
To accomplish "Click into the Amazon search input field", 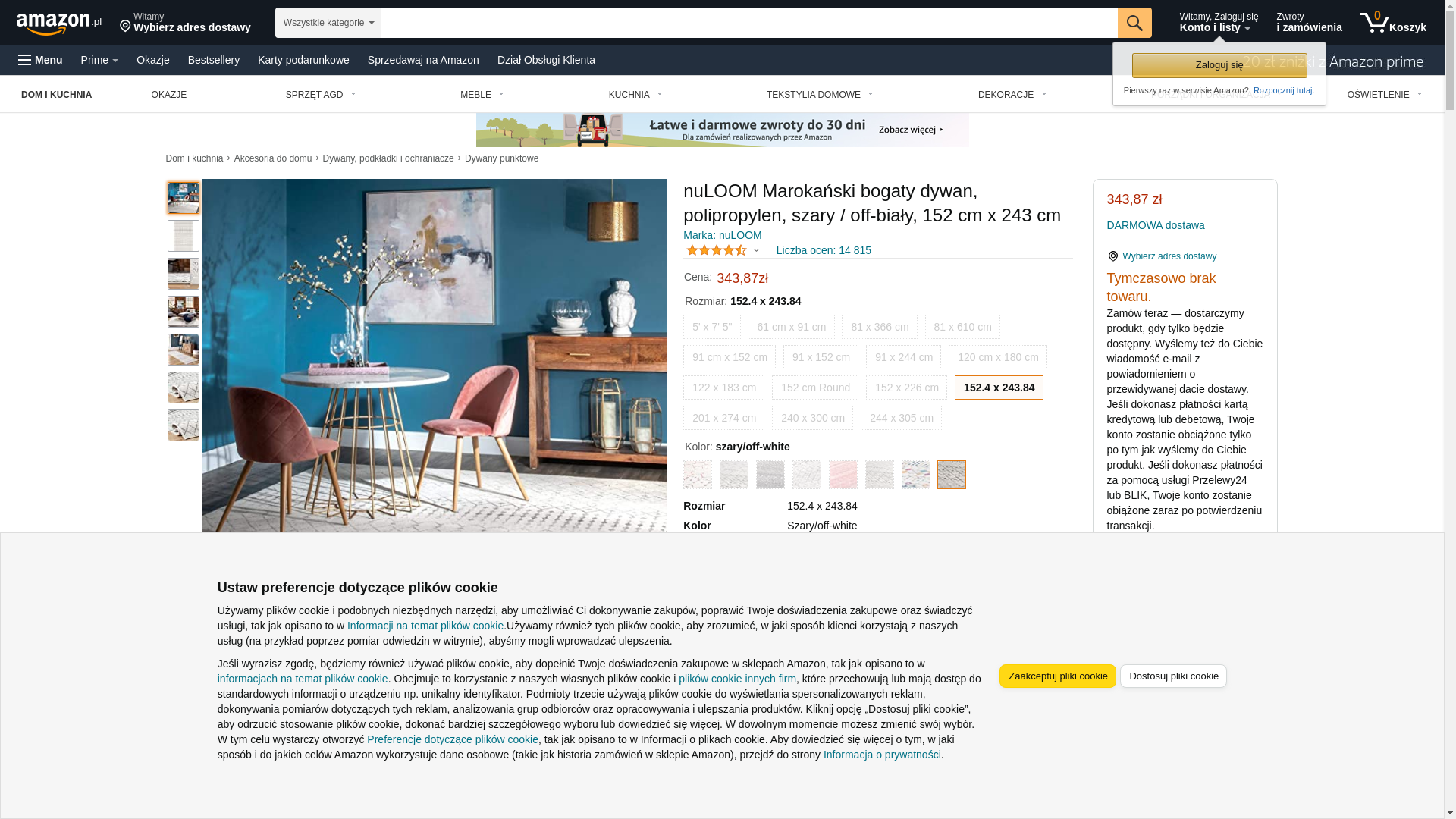I will click(749, 23).
